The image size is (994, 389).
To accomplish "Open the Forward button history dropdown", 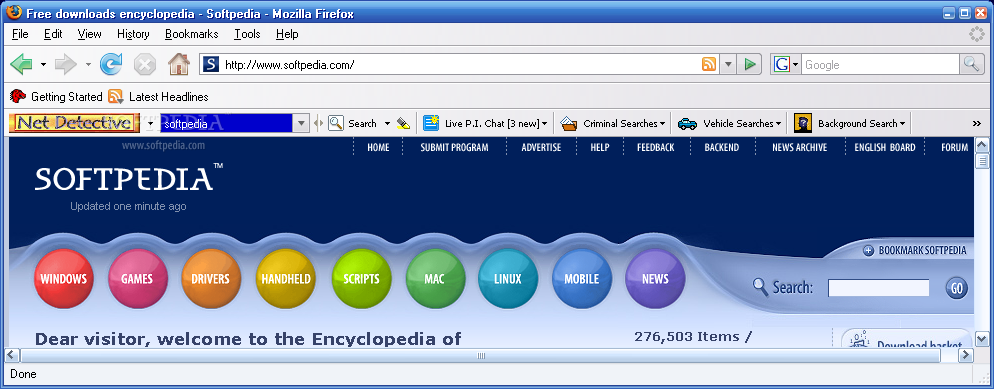I will click(88, 64).
